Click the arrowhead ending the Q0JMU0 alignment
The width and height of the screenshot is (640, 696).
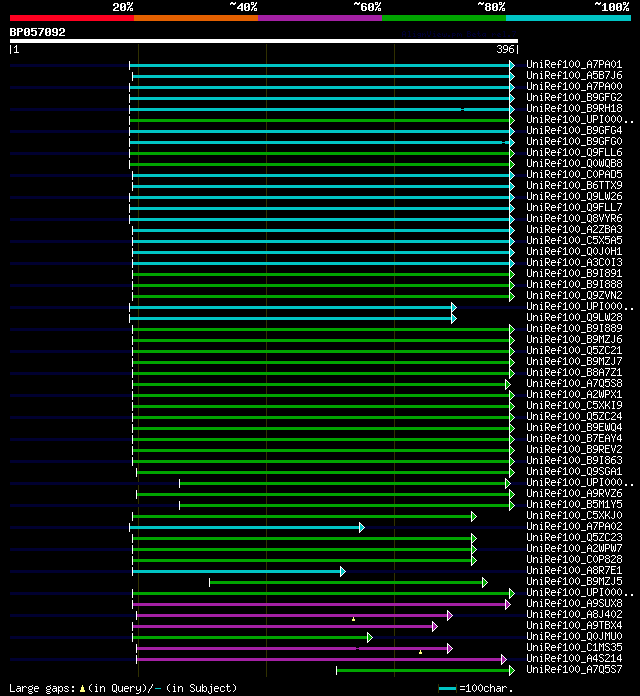click(370, 637)
